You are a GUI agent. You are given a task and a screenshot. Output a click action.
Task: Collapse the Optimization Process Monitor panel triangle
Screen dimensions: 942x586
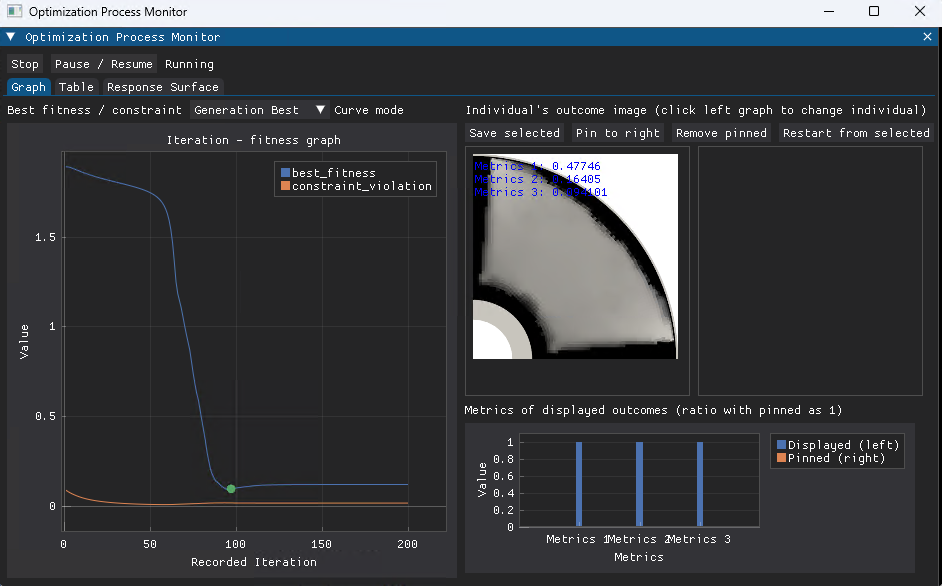[x=11, y=37]
